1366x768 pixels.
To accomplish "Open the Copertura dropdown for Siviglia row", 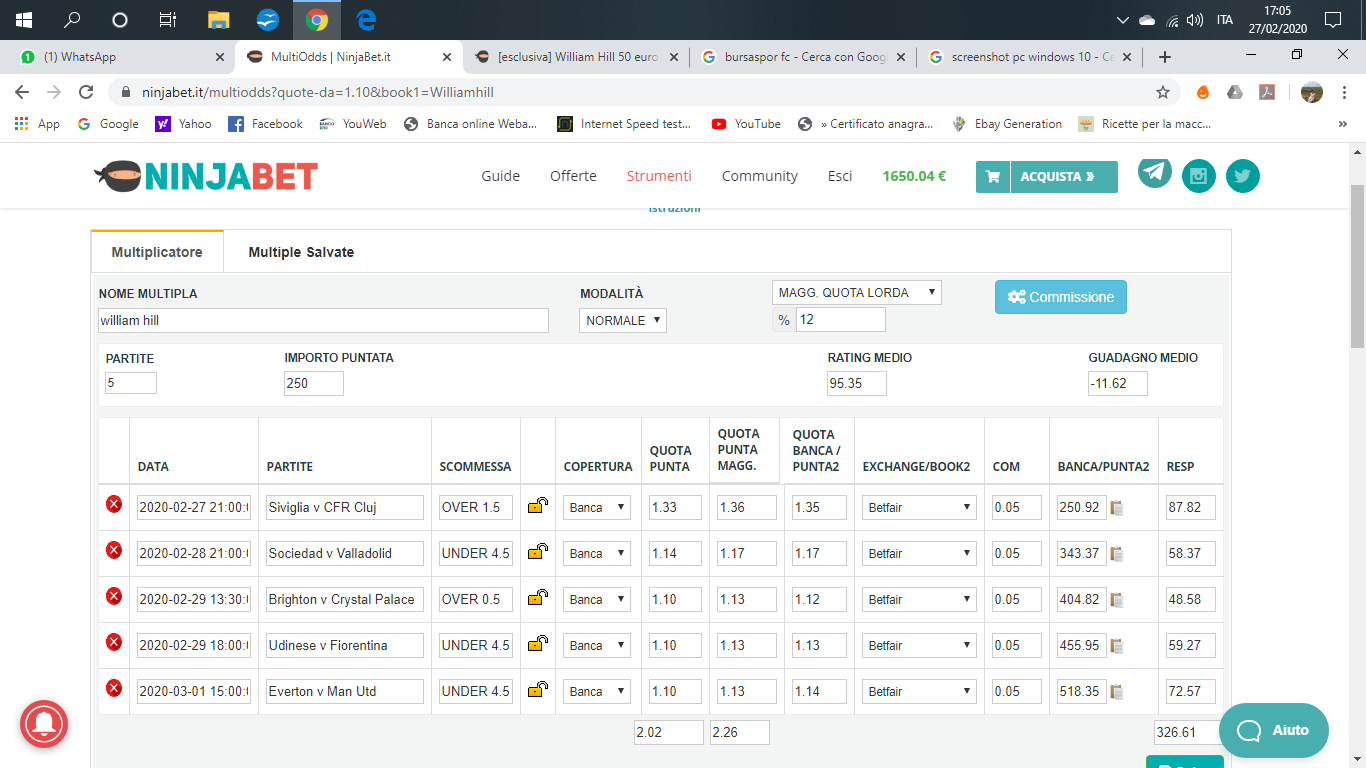I will pos(597,507).
